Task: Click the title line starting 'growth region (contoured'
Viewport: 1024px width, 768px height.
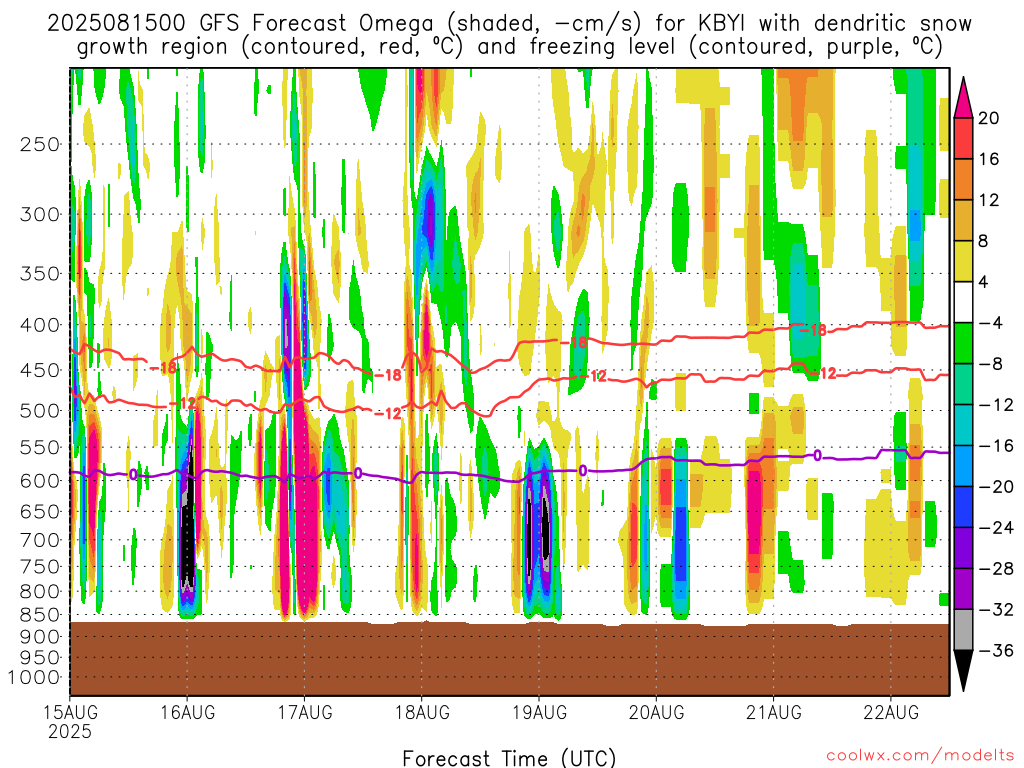Action: (x=509, y=47)
